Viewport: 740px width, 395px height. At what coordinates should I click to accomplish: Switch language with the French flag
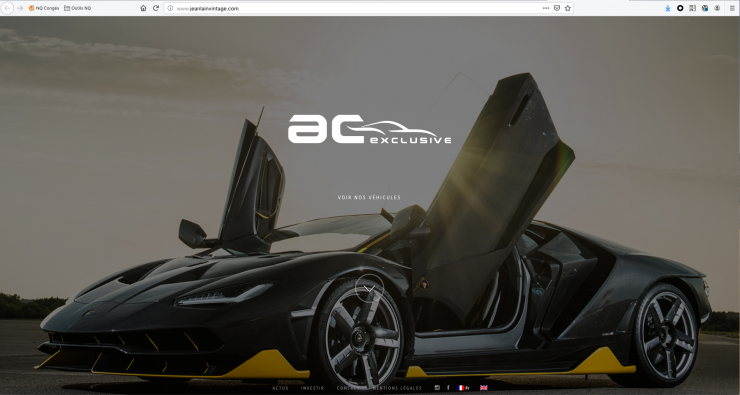[461, 388]
